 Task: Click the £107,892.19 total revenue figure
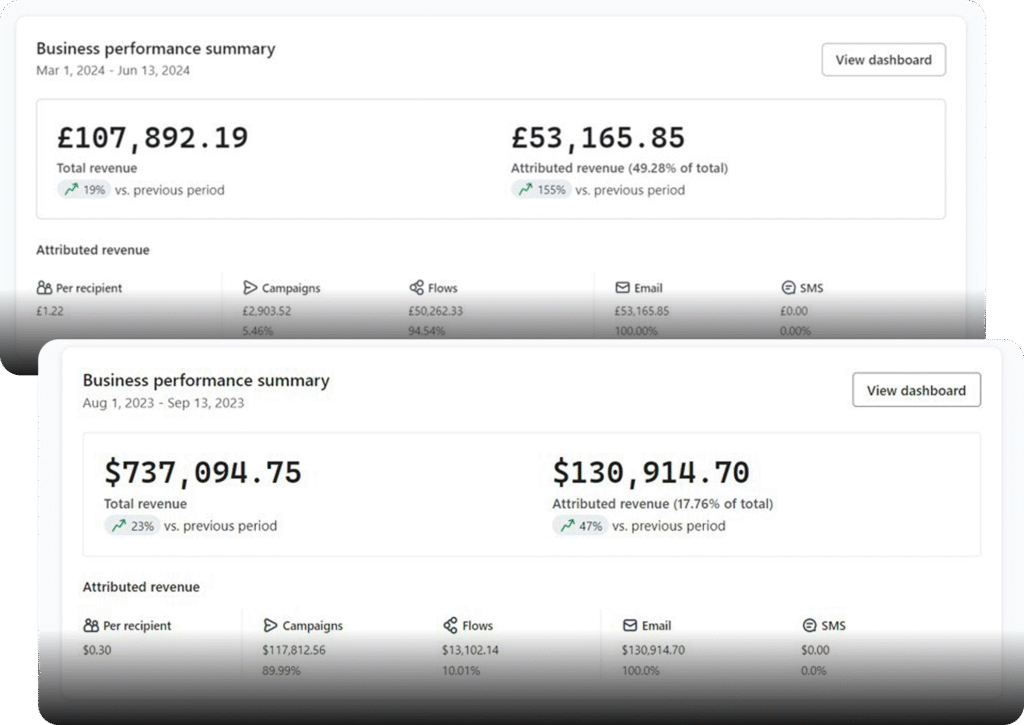153,137
